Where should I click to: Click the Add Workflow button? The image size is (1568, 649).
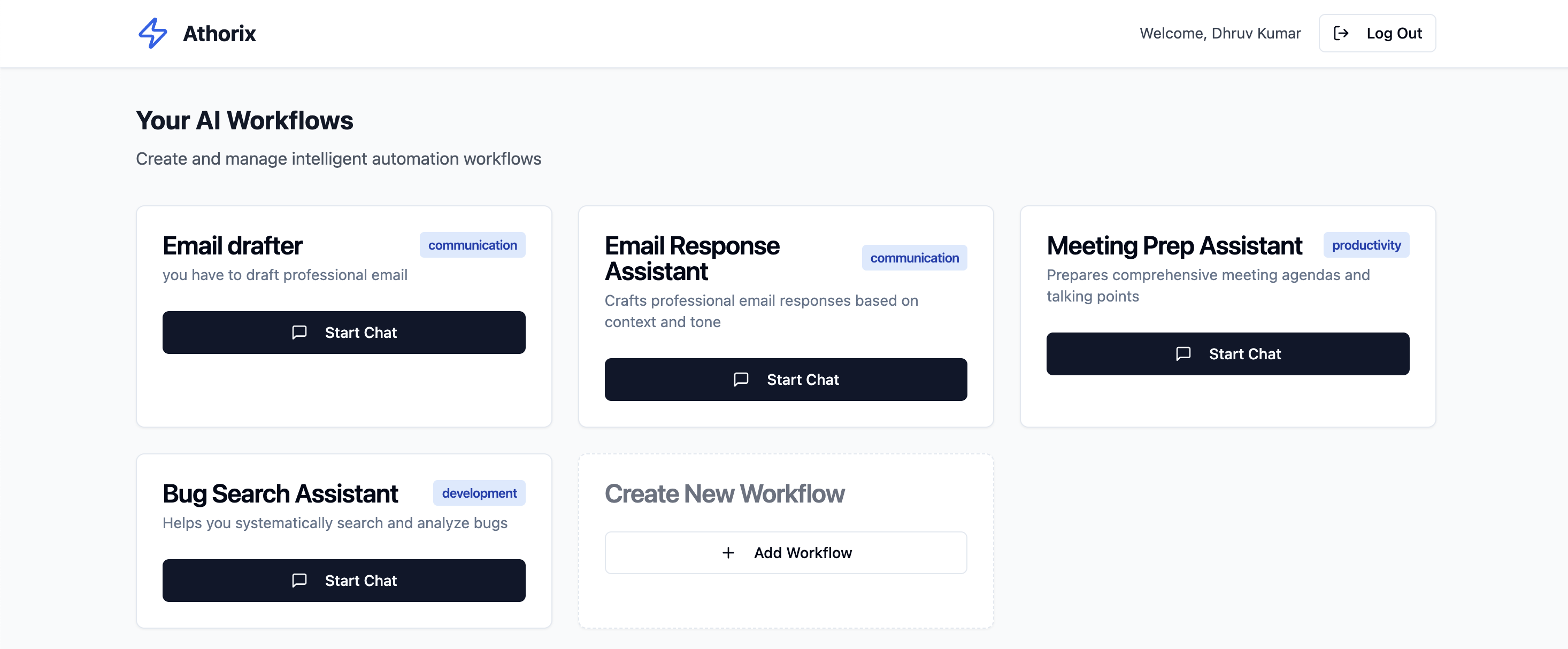click(785, 552)
